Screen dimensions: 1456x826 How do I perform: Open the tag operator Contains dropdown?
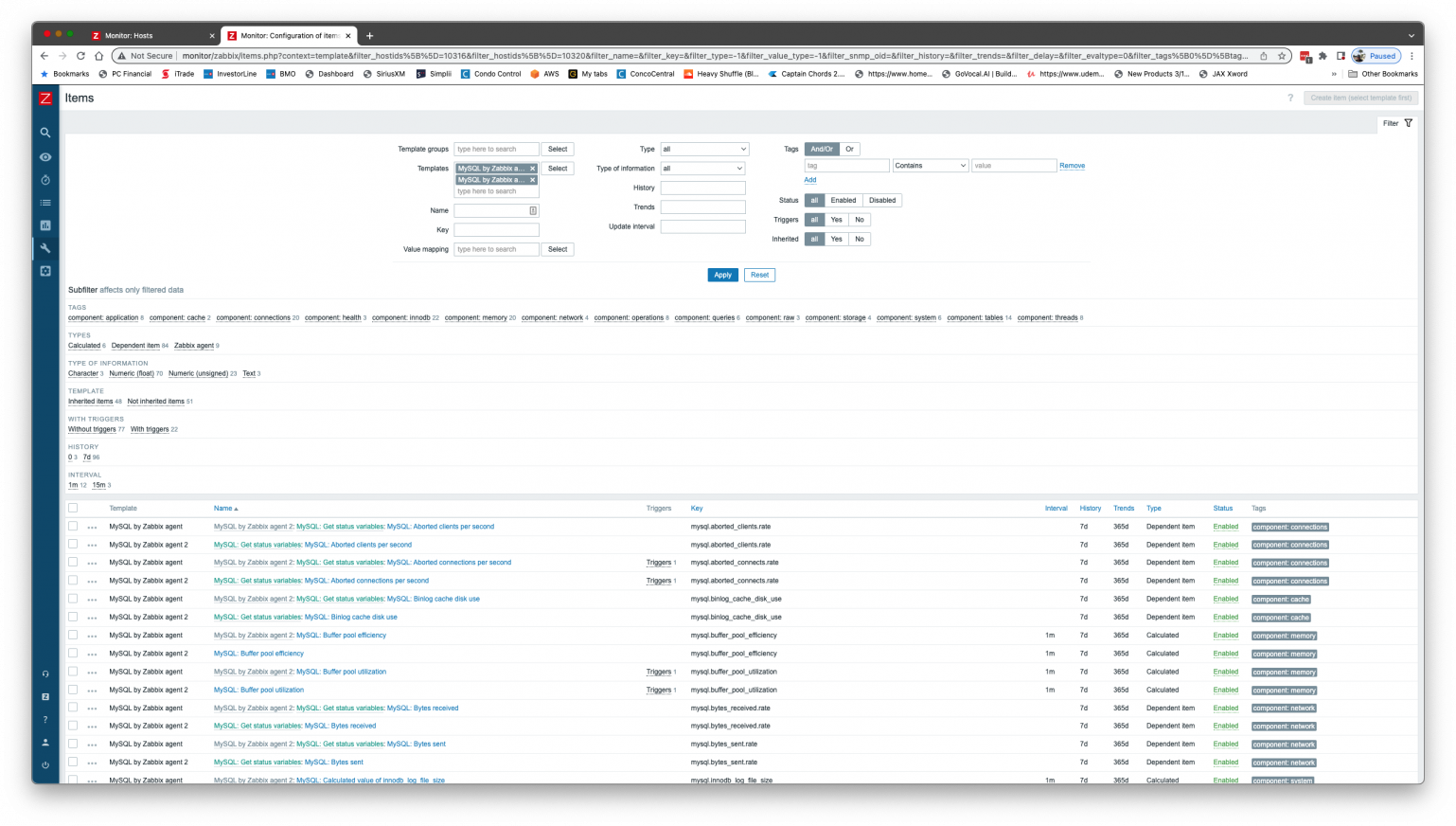point(931,166)
